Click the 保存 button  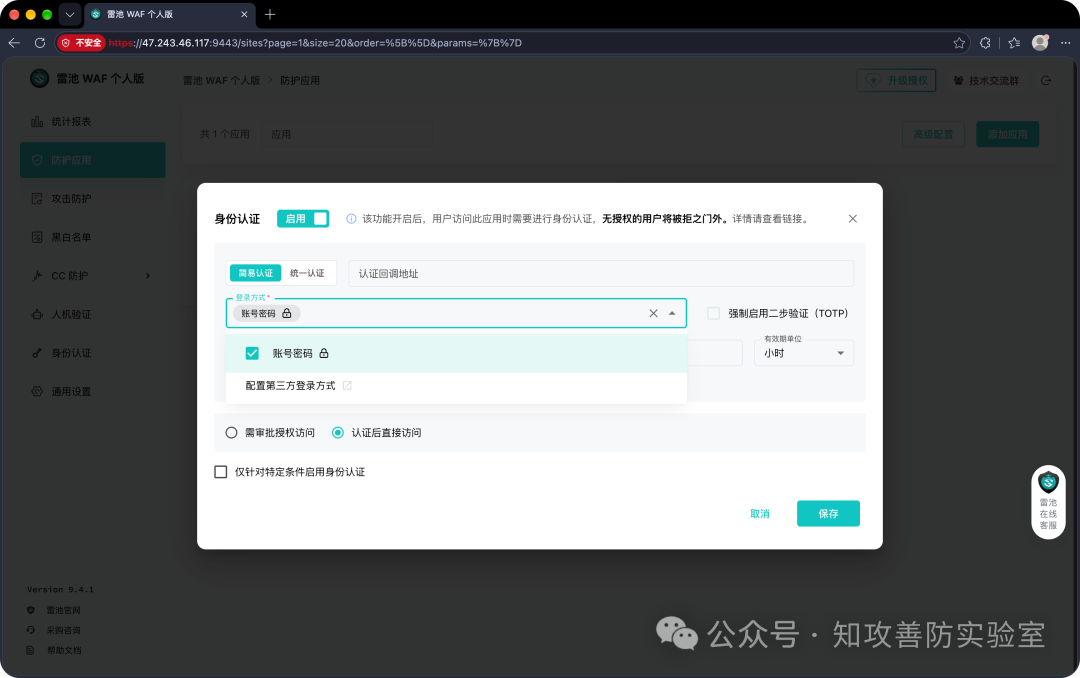coord(828,513)
